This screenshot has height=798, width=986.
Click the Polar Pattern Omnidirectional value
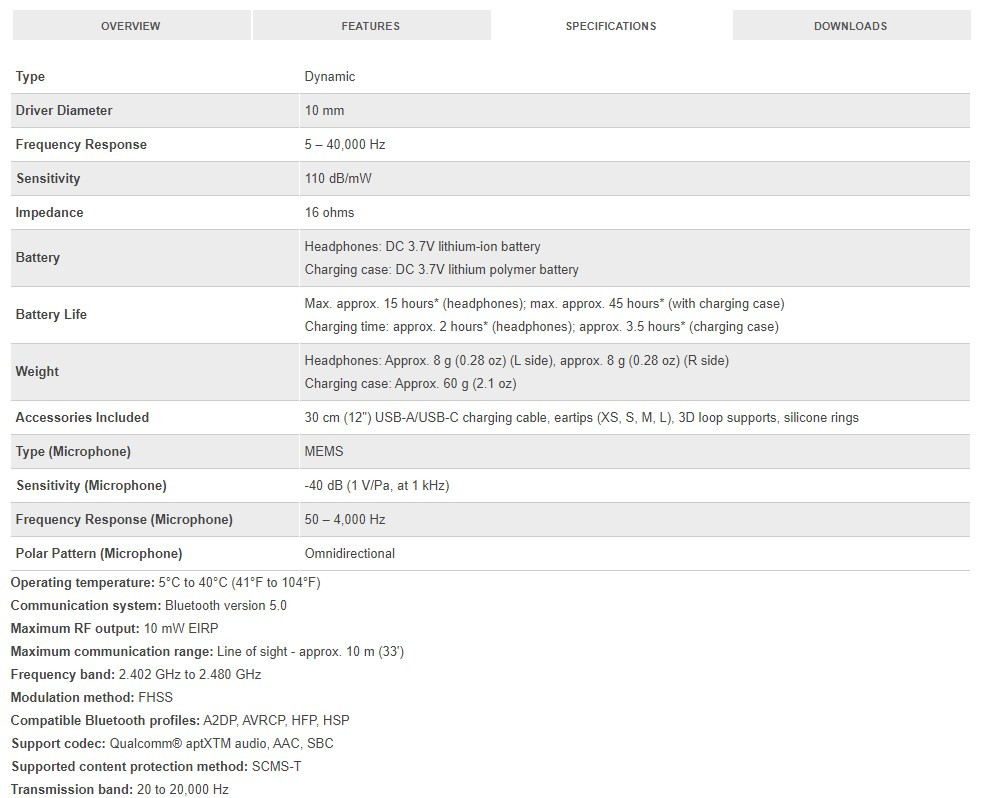tap(349, 553)
